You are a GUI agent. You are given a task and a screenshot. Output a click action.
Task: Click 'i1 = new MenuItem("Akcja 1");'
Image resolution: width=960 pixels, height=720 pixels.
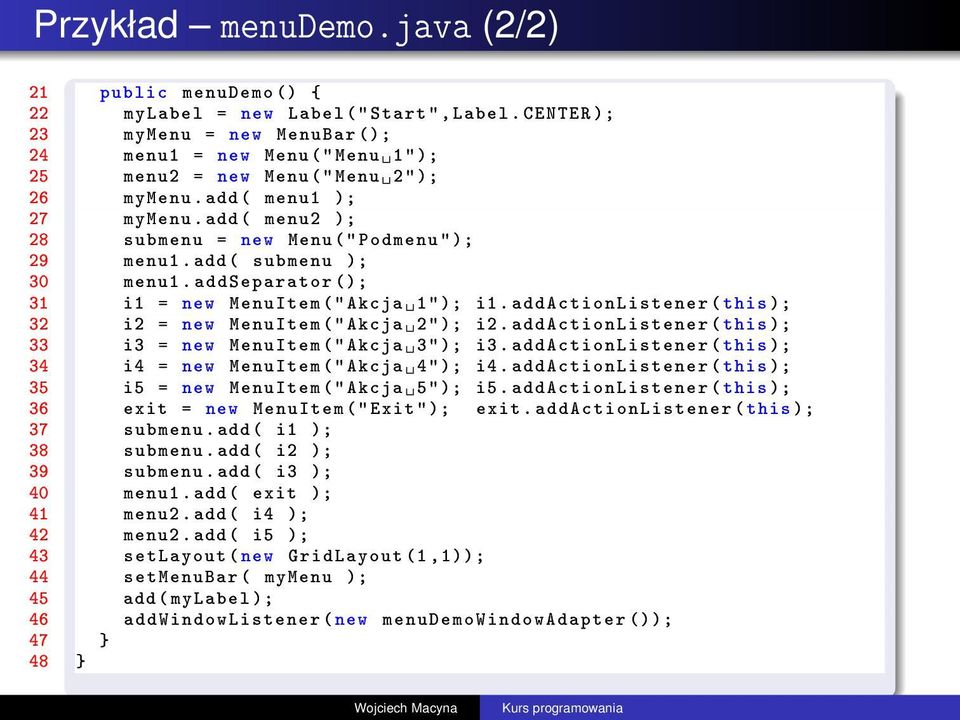pyautogui.click(x=292, y=304)
